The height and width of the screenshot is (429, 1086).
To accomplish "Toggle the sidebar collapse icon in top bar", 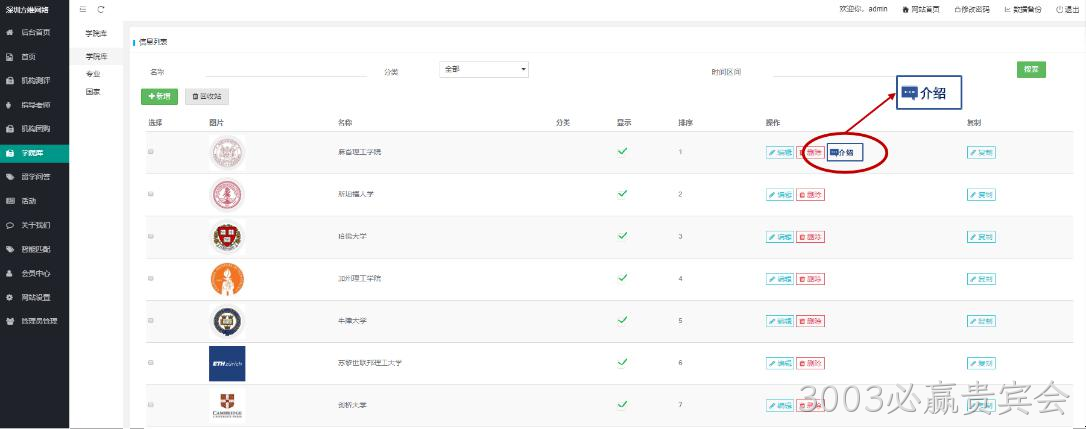I will 83,9.
